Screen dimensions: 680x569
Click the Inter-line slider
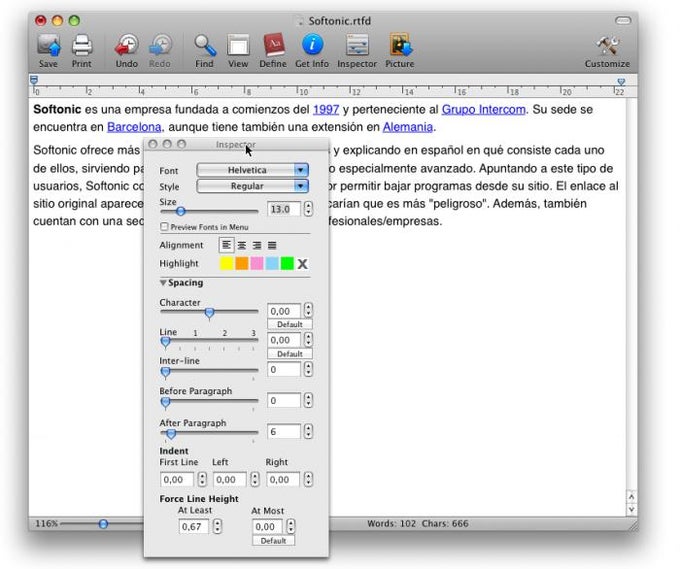209,372
